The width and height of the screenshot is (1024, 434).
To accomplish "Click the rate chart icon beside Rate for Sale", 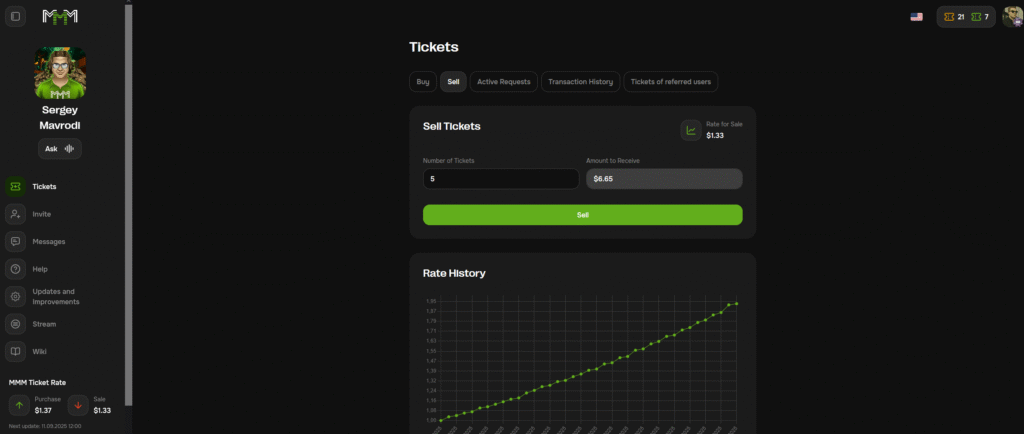I will tap(690, 130).
